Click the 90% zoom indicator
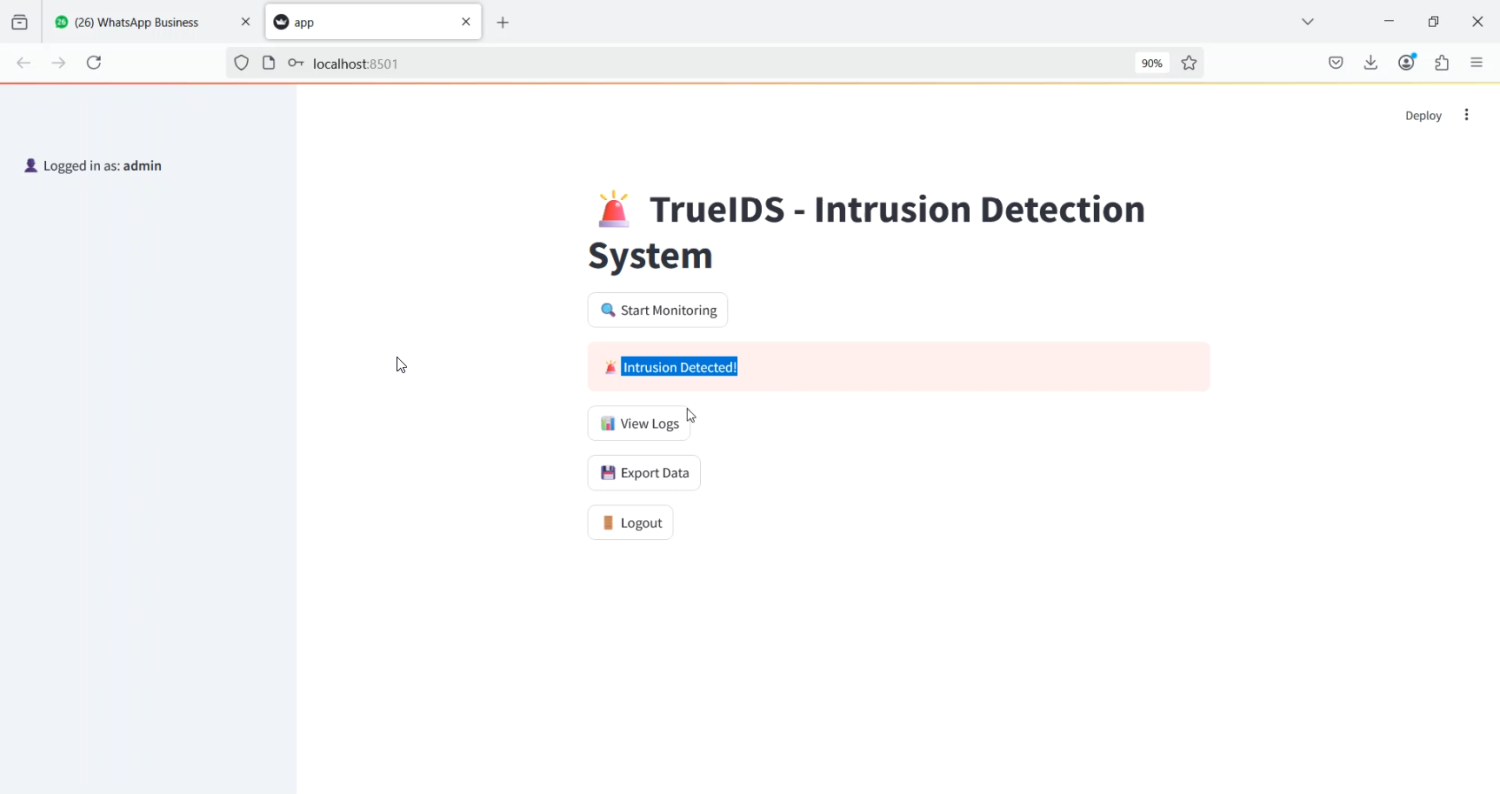This screenshot has width=1500, height=794. [x=1152, y=63]
